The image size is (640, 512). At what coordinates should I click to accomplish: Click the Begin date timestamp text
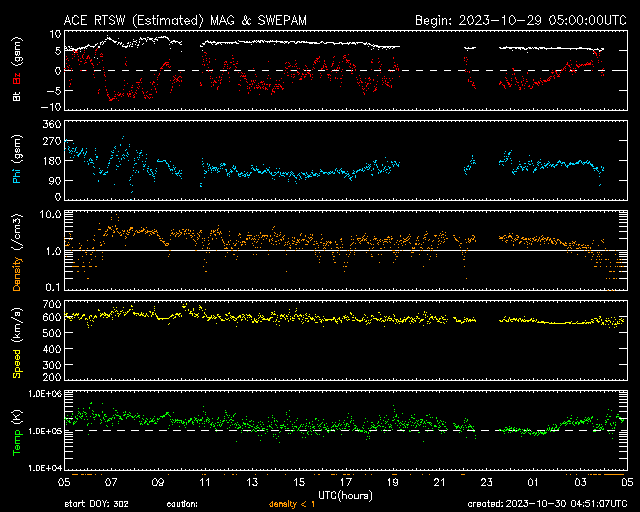pyautogui.click(x=520, y=20)
